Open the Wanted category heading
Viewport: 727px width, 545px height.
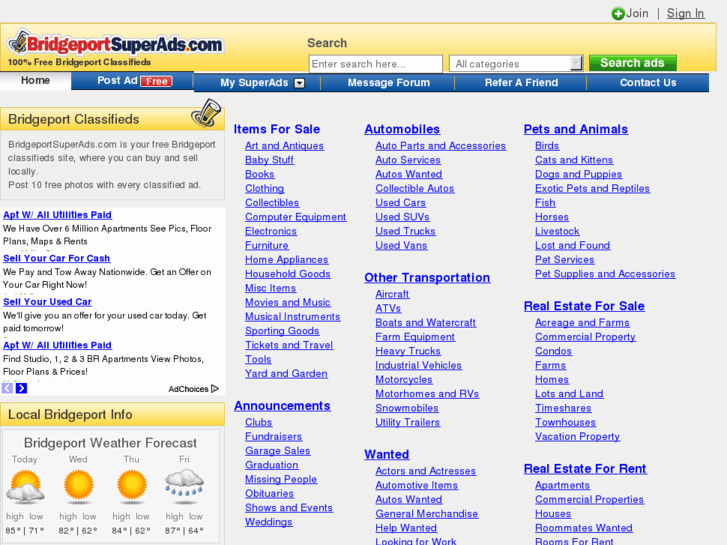click(x=387, y=455)
